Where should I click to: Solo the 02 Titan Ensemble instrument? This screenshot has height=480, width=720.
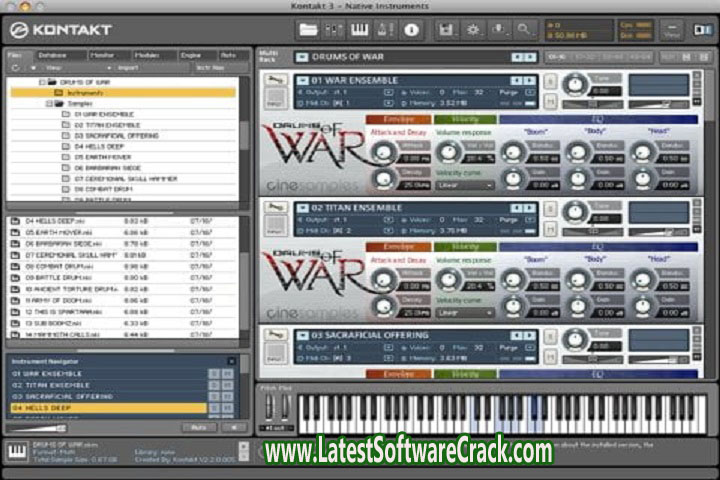(551, 209)
